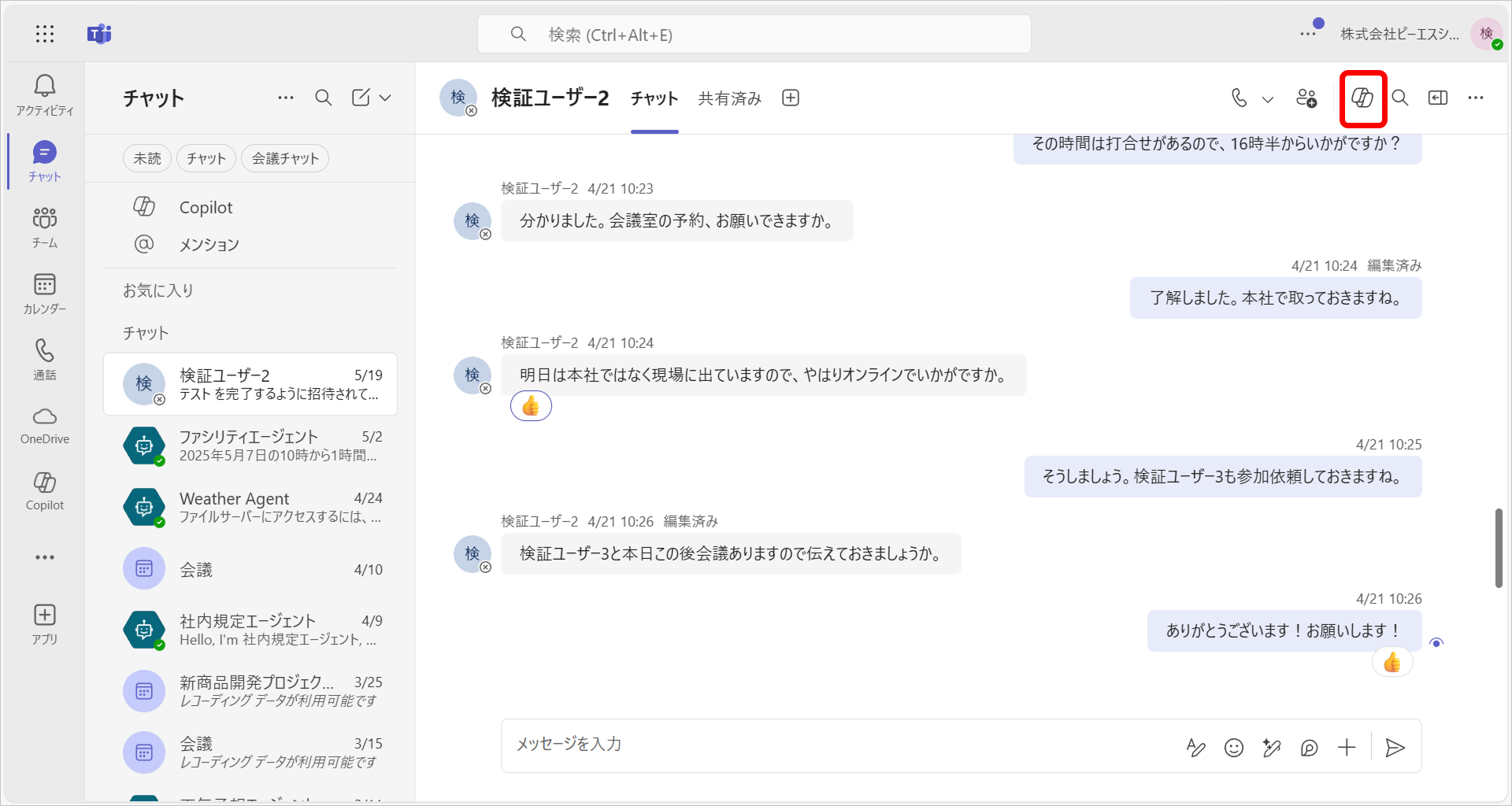Pop out chat window icon
This screenshot has width=1512, height=806.
(1438, 98)
